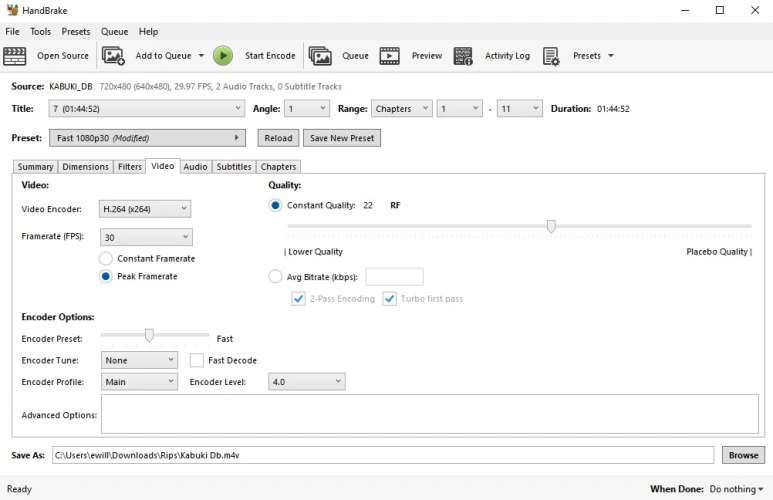Click the Save New Preset button

pos(341,138)
